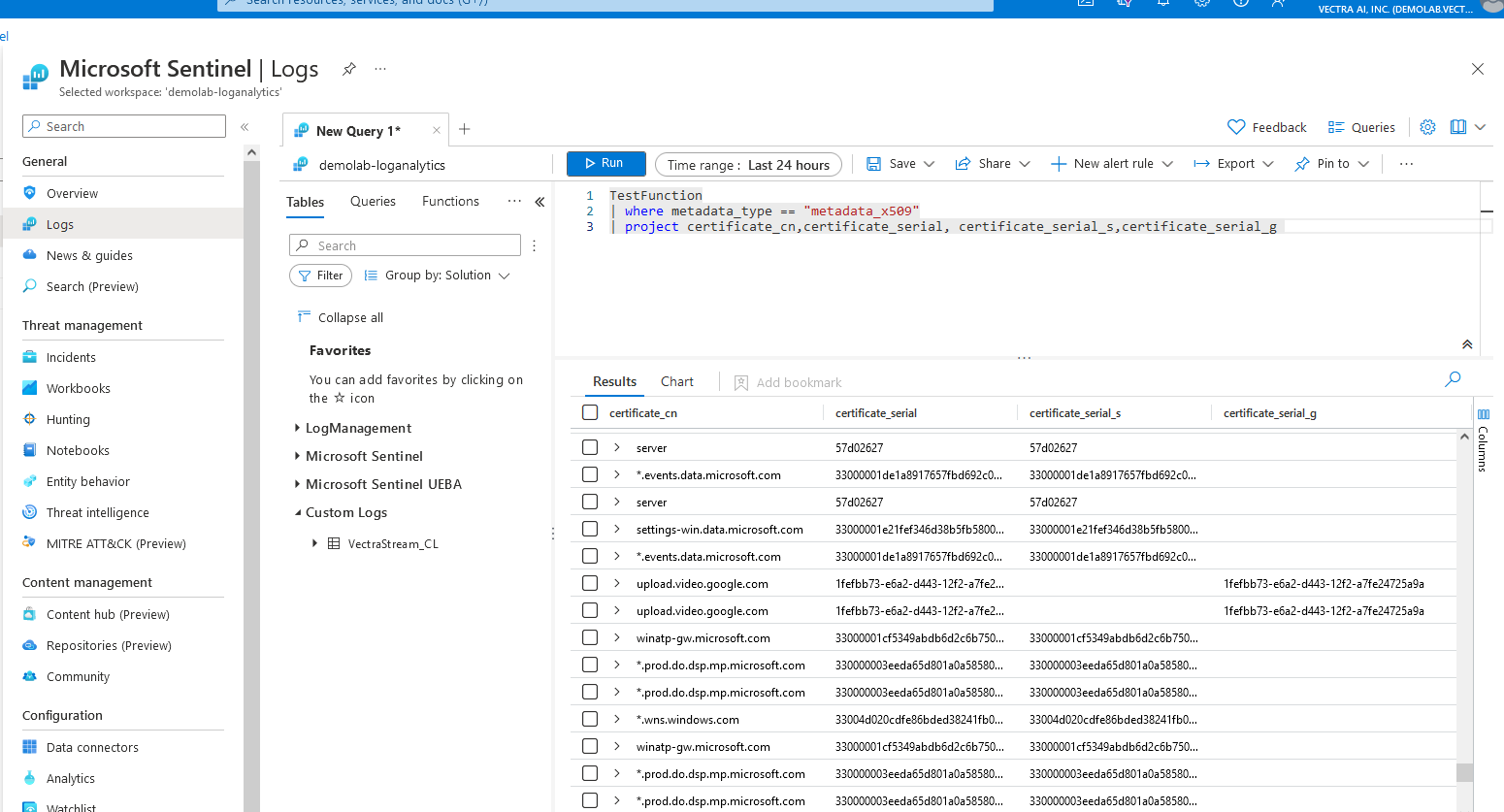Collapse the Custom Logs group

click(297, 512)
